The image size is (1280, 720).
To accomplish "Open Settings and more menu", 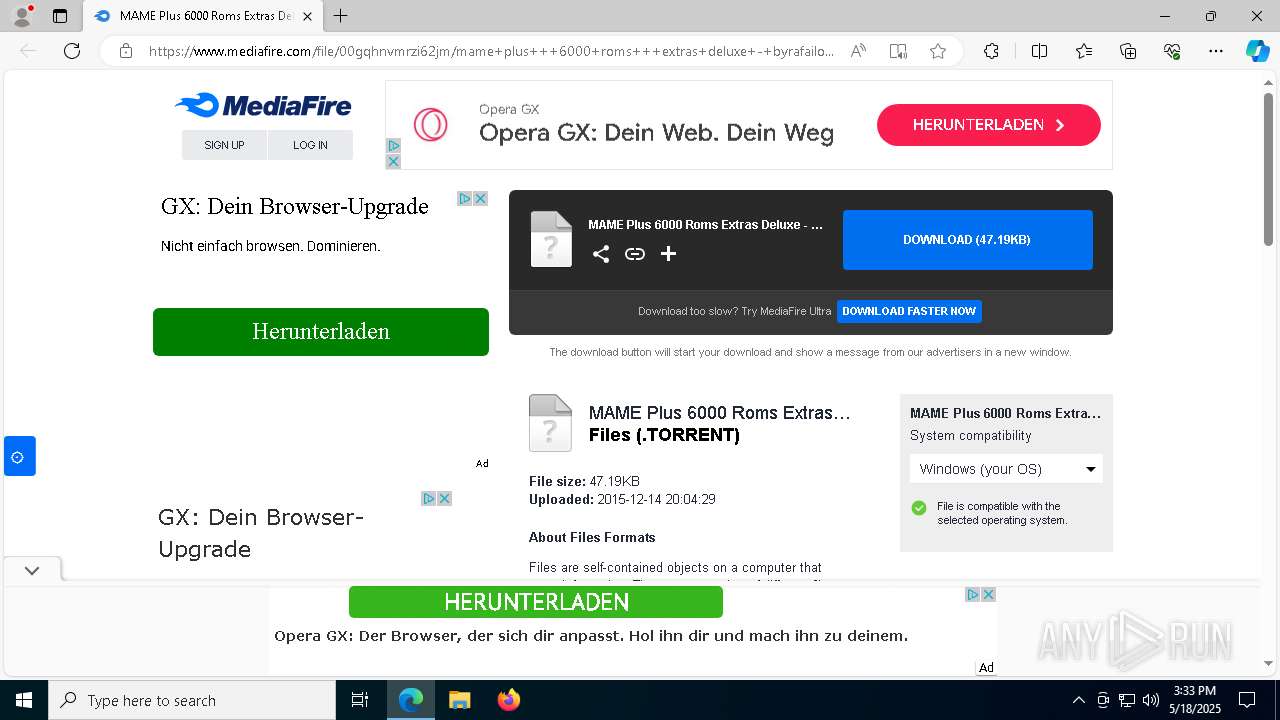I will click(x=1216, y=51).
